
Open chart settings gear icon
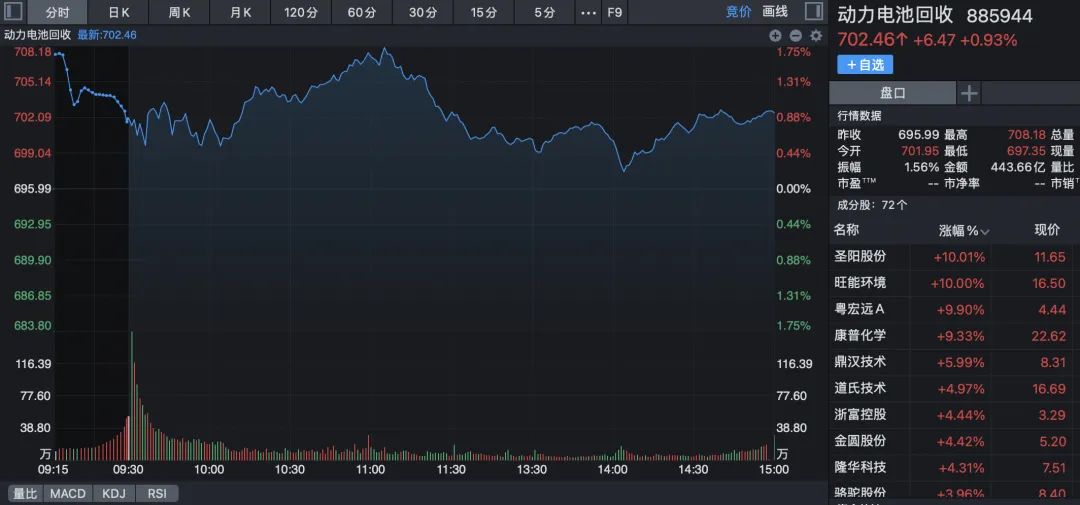[x=816, y=36]
